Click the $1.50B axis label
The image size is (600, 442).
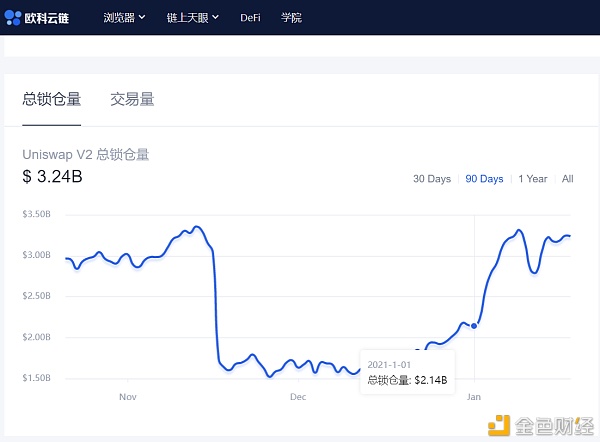tap(36, 378)
